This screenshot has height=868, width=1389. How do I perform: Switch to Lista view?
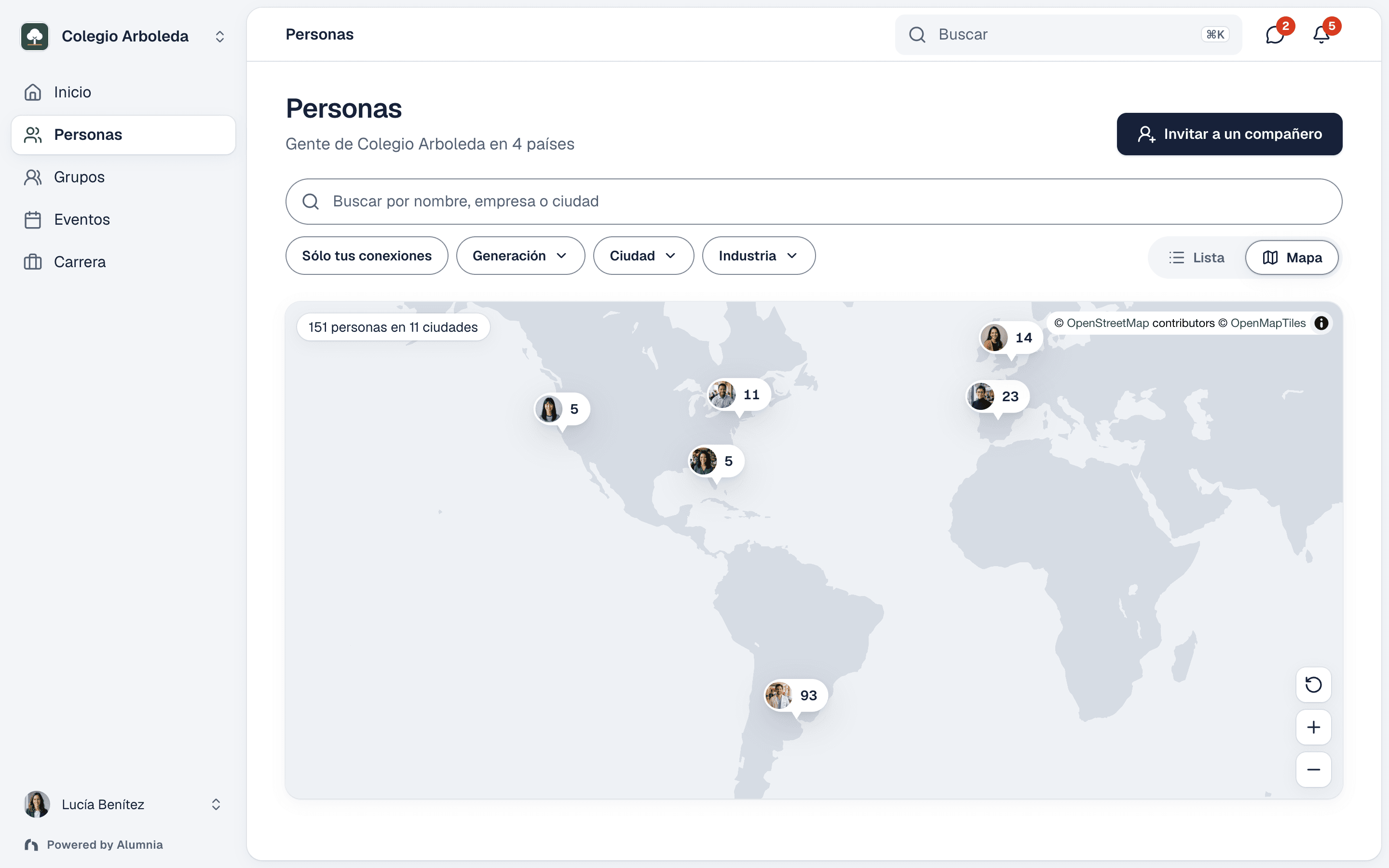[1197, 258]
